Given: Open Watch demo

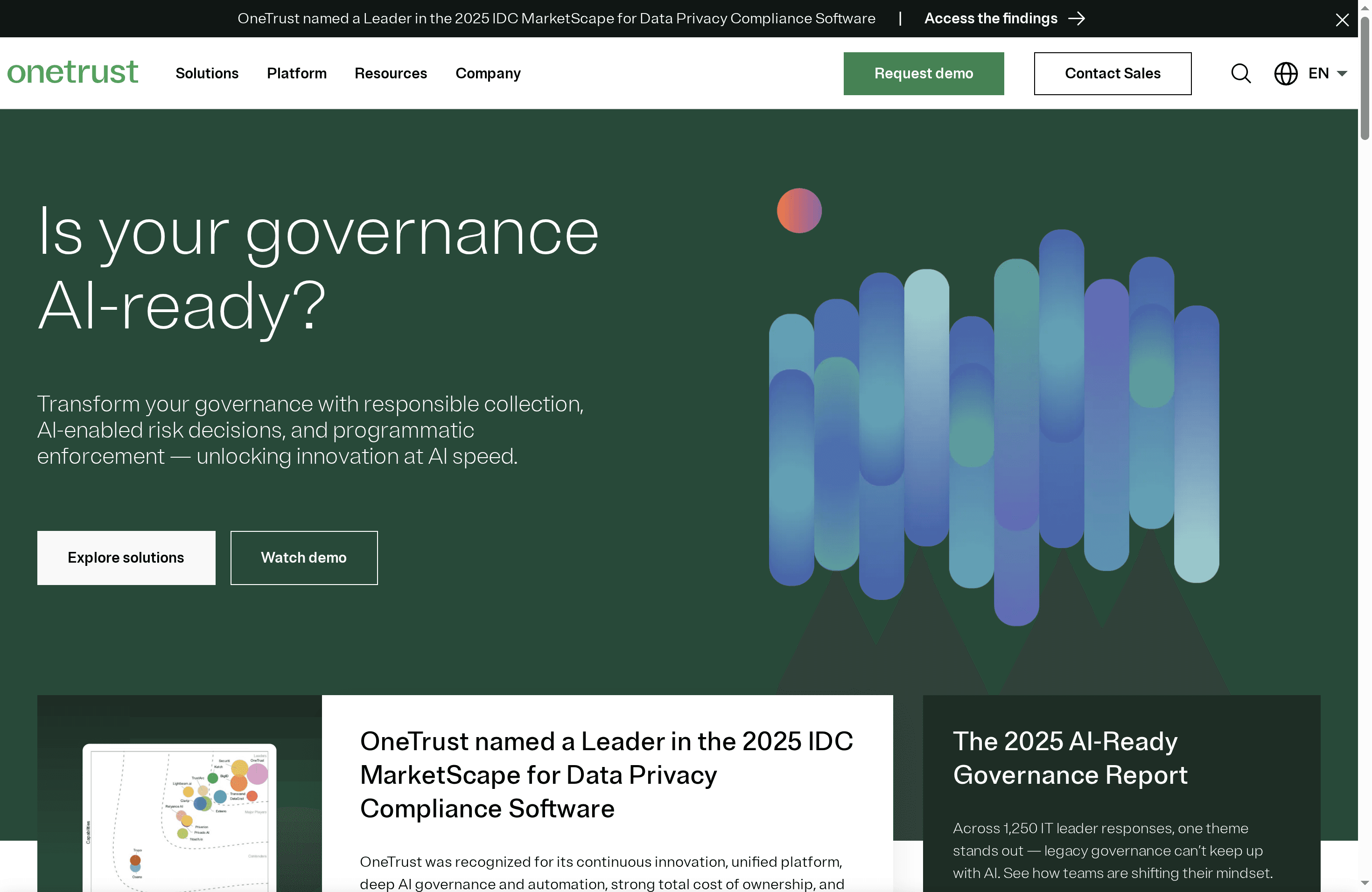Looking at the screenshot, I should (x=304, y=557).
